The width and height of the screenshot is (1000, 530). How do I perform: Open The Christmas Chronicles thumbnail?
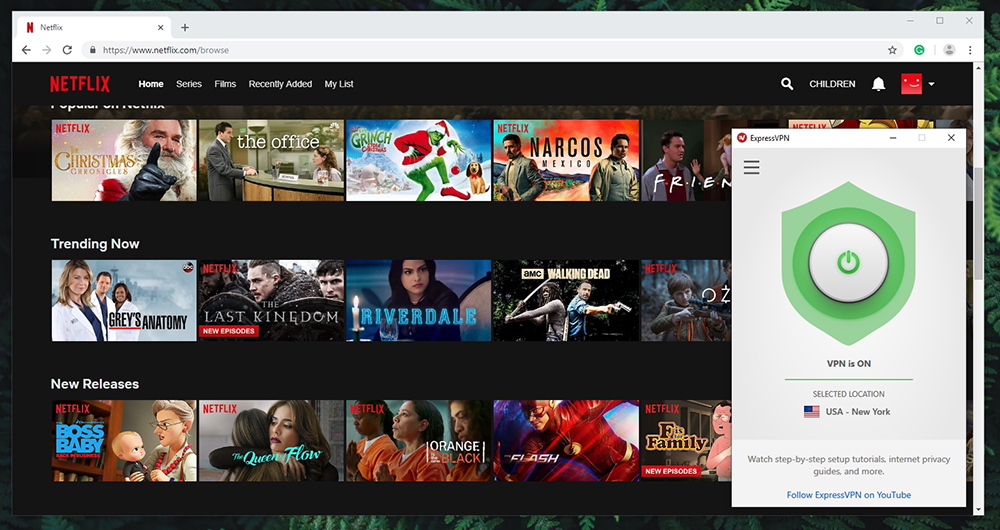coord(124,160)
